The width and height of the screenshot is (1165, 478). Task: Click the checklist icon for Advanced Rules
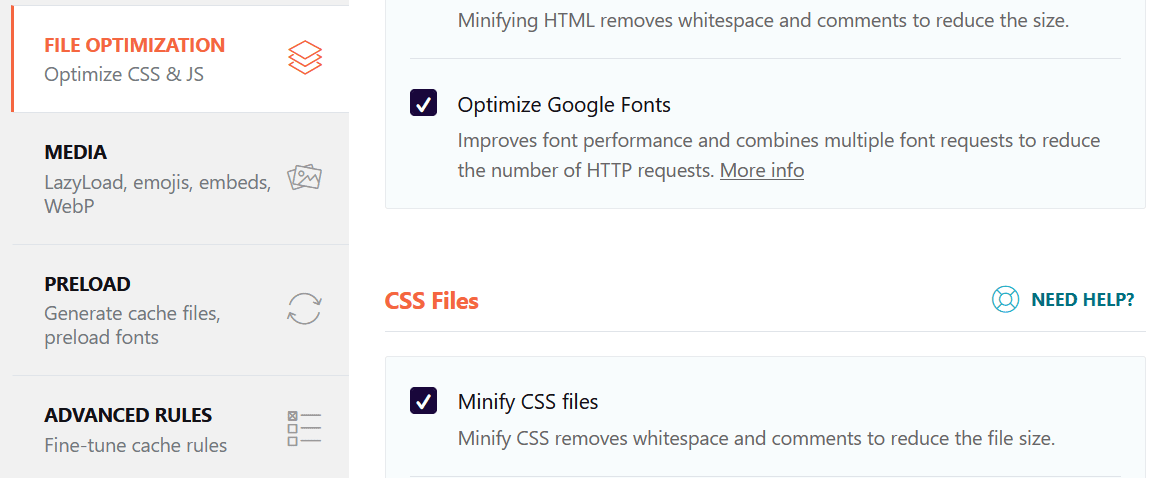[304, 429]
